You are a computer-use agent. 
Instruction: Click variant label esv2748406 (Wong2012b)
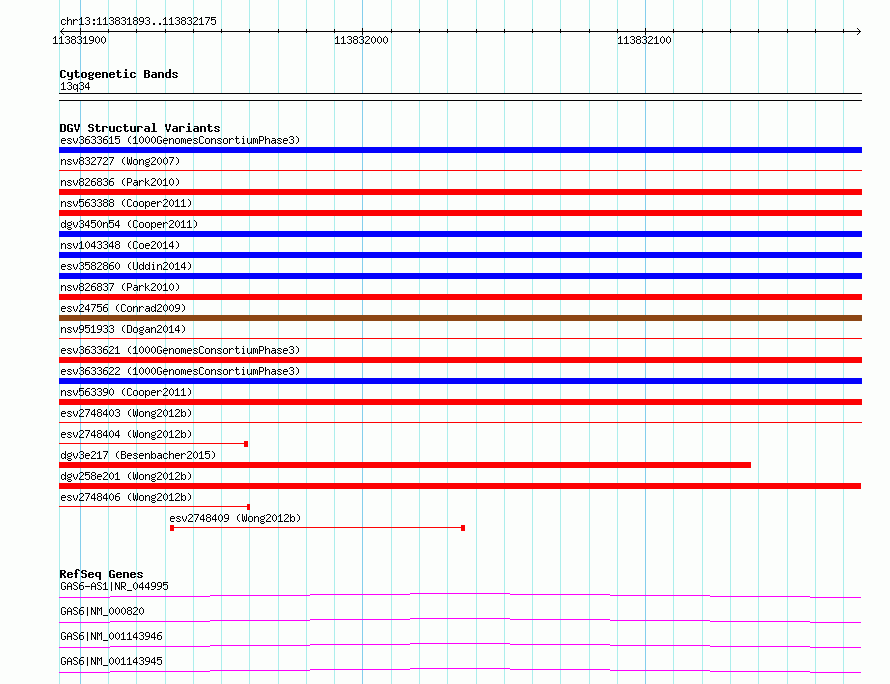(x=126, y=497)
